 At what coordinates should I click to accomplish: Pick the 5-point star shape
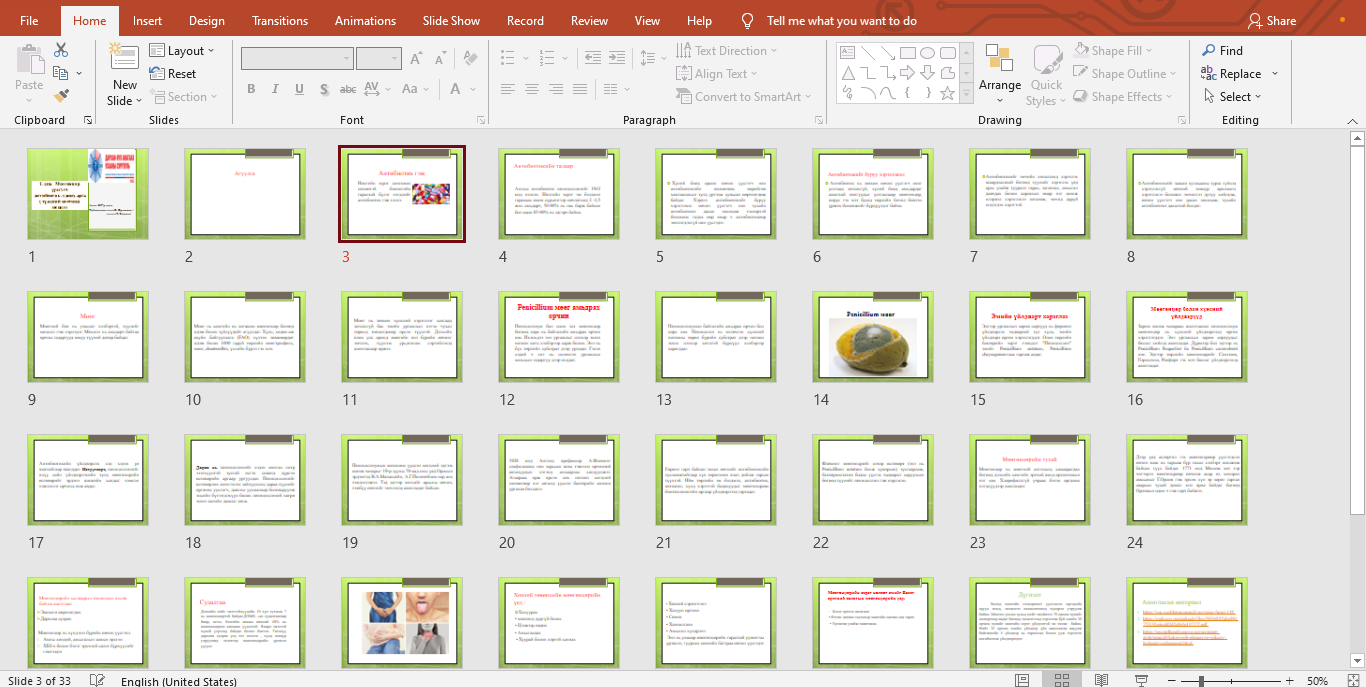(x=947, y=93)
